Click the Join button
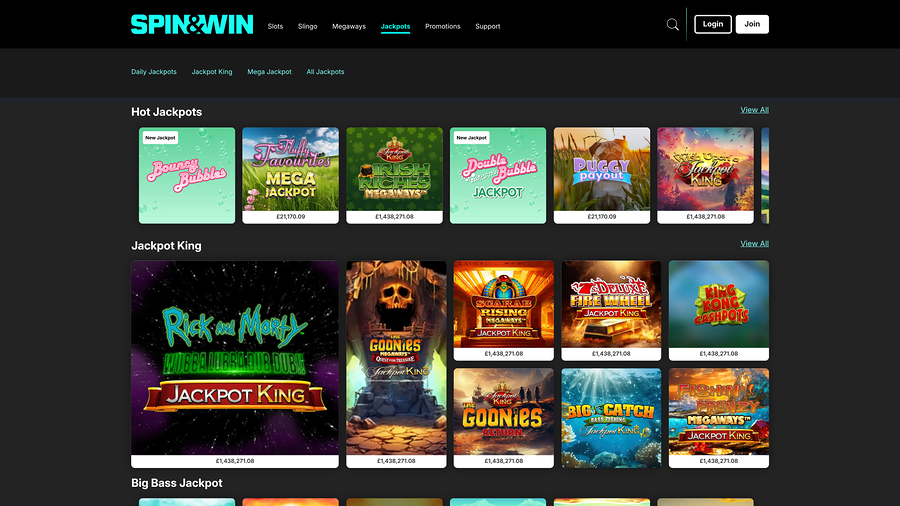This screenshot has width=900, height=506. tap(752, 24)
